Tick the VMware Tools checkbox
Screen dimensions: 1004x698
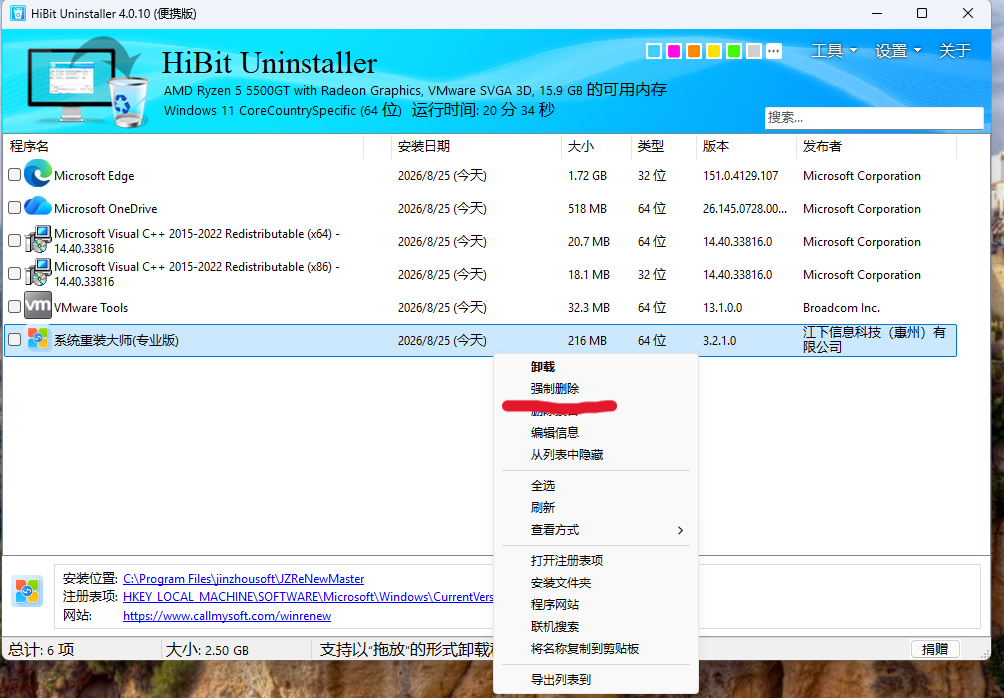click(15, 307)
